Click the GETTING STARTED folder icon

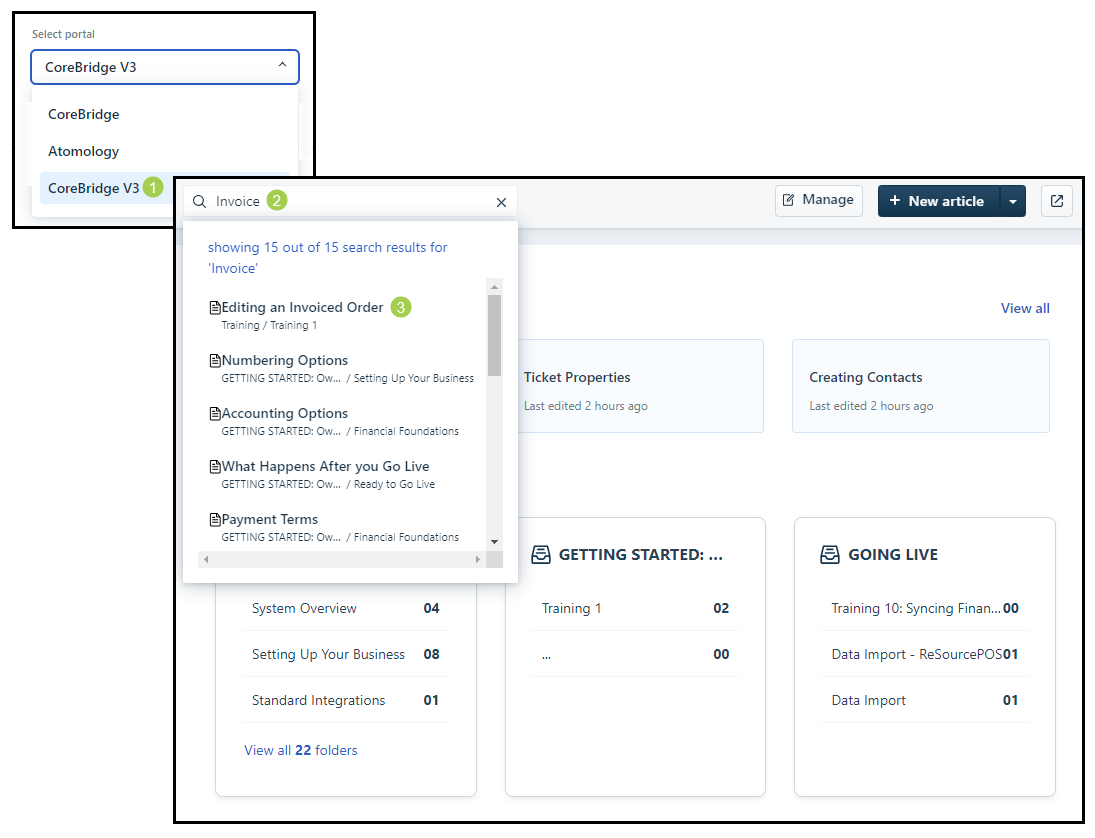(541, 554)
